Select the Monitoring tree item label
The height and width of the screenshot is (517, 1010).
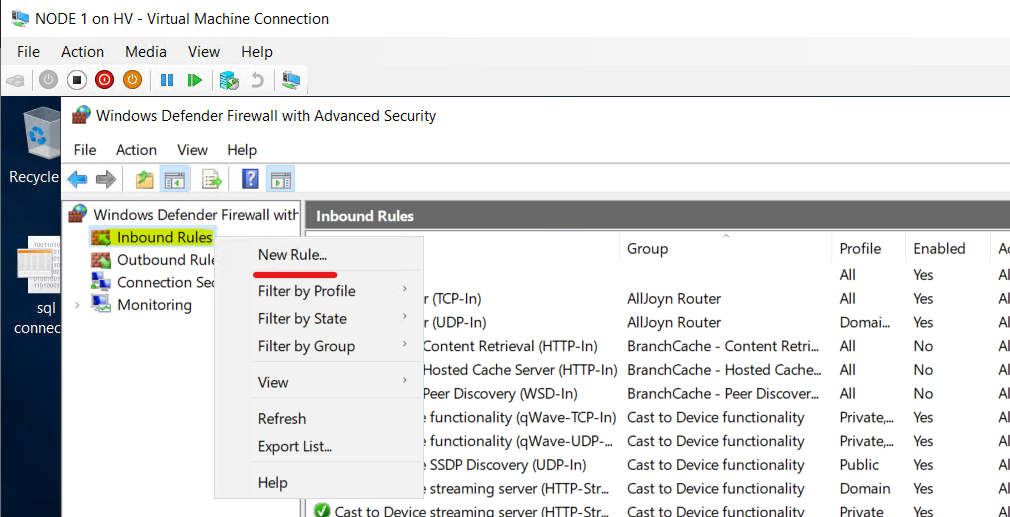(155, 305)
